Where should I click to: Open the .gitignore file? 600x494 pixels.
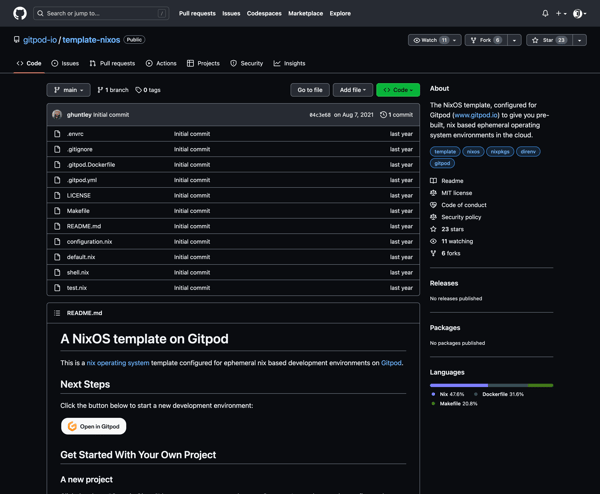point(80,149)
